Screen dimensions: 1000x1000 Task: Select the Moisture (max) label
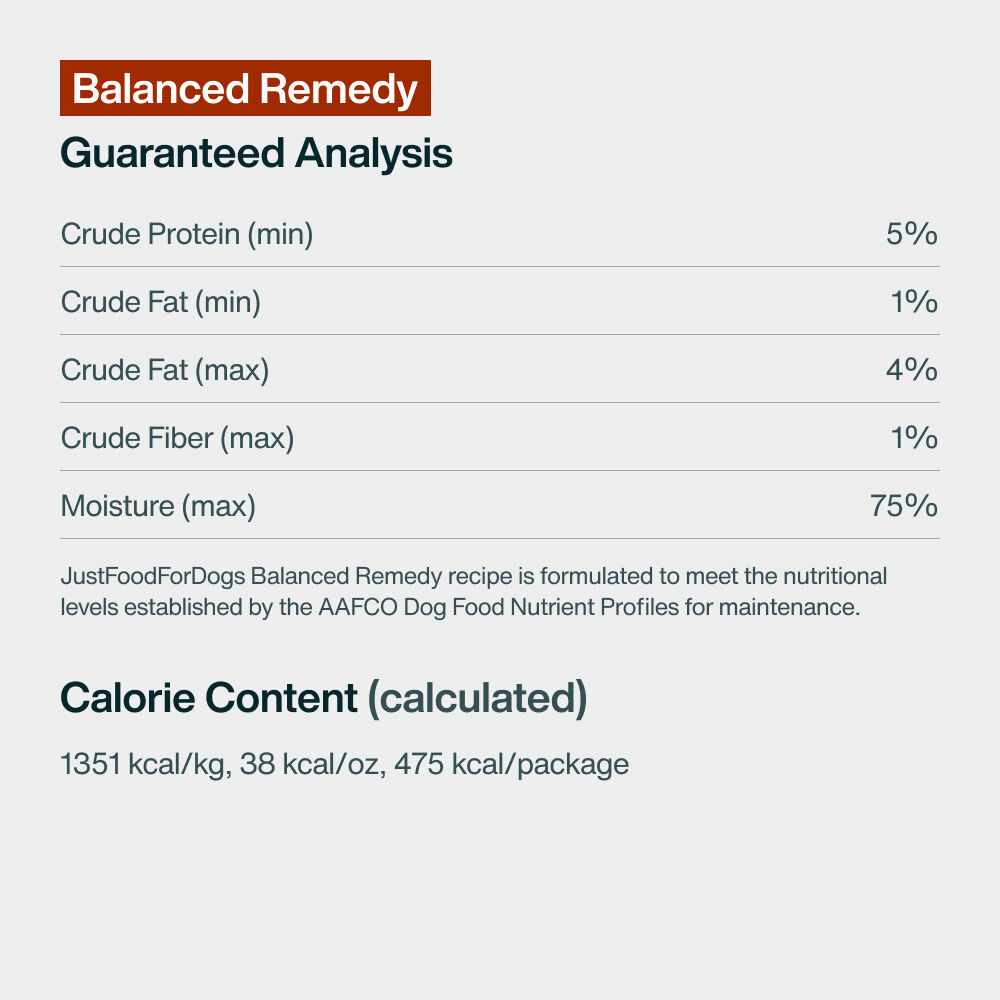pos(158,506)
